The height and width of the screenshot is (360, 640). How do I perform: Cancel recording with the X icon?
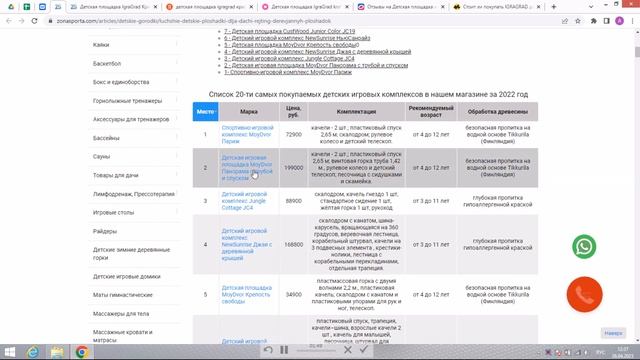click(x=348, y=349)
